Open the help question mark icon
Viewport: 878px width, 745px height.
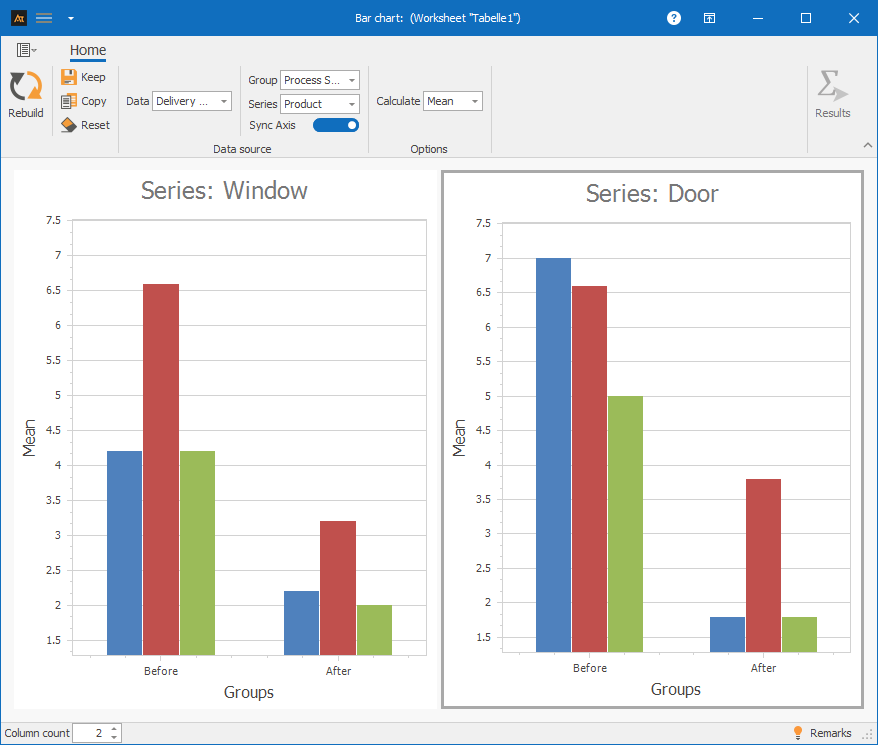(x=674, y=18)
